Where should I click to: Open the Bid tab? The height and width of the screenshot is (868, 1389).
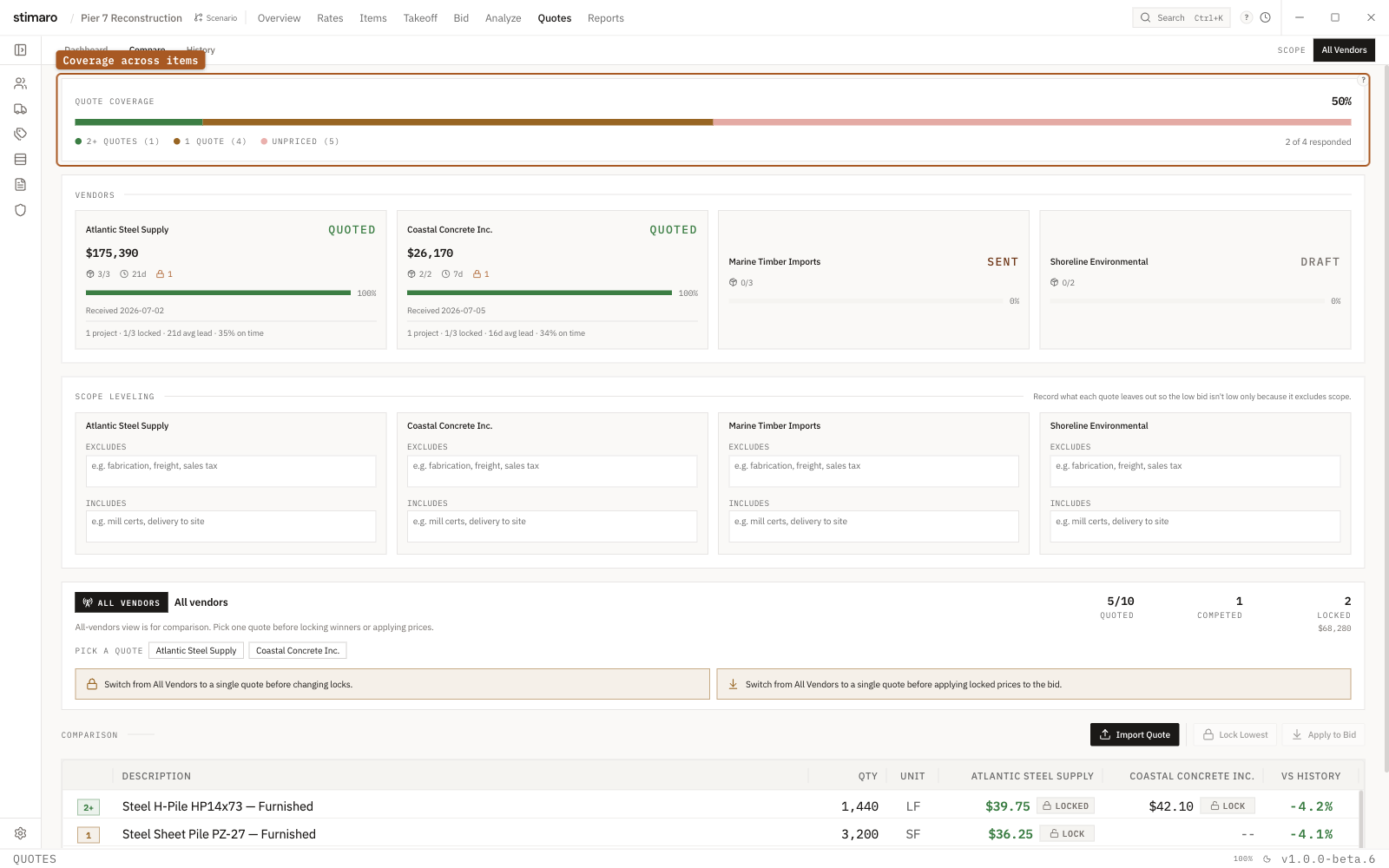pyautogui.click(x=461, y=18)
